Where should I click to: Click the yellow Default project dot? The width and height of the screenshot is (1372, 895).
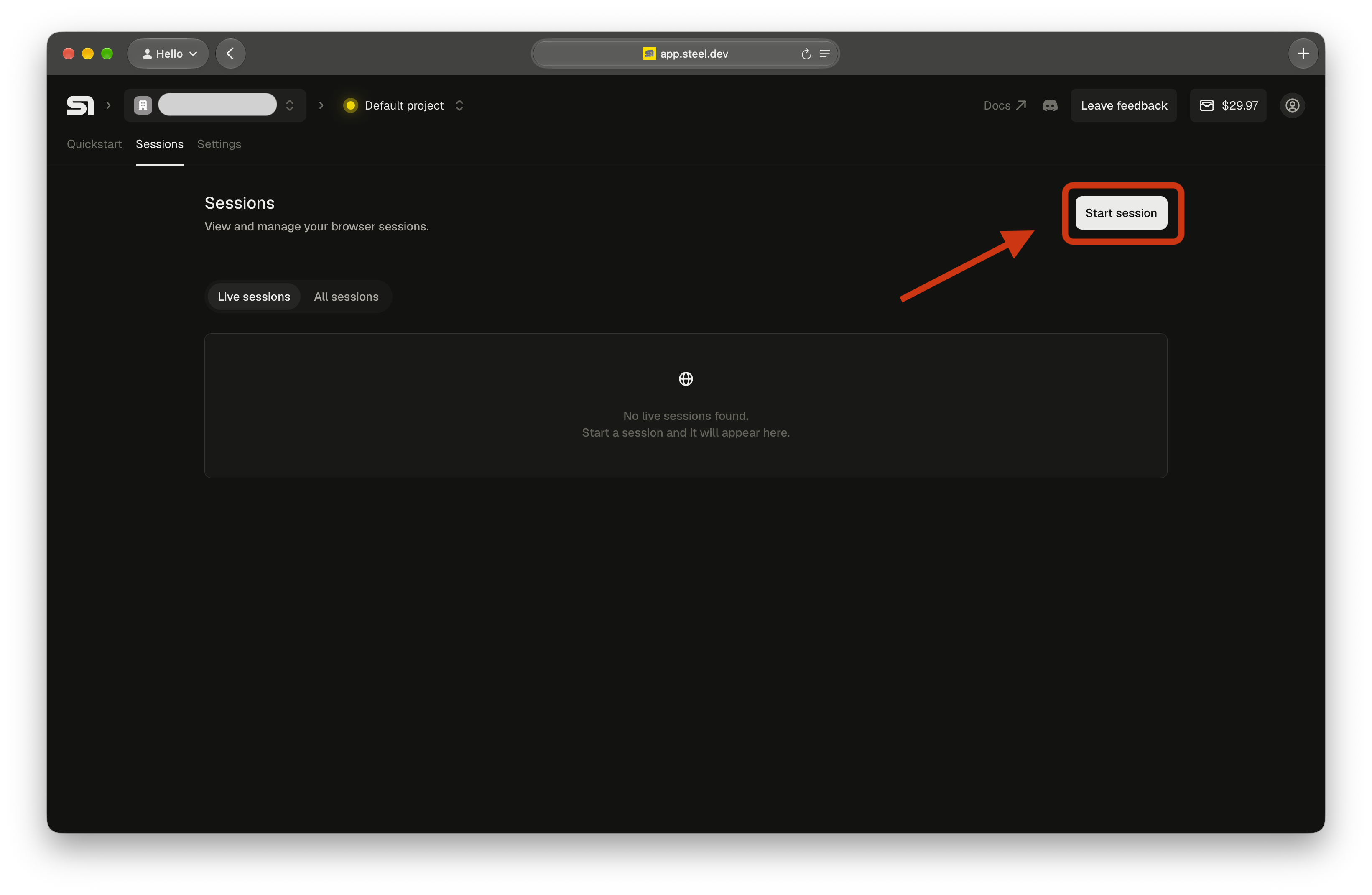(x=350, y=105)
